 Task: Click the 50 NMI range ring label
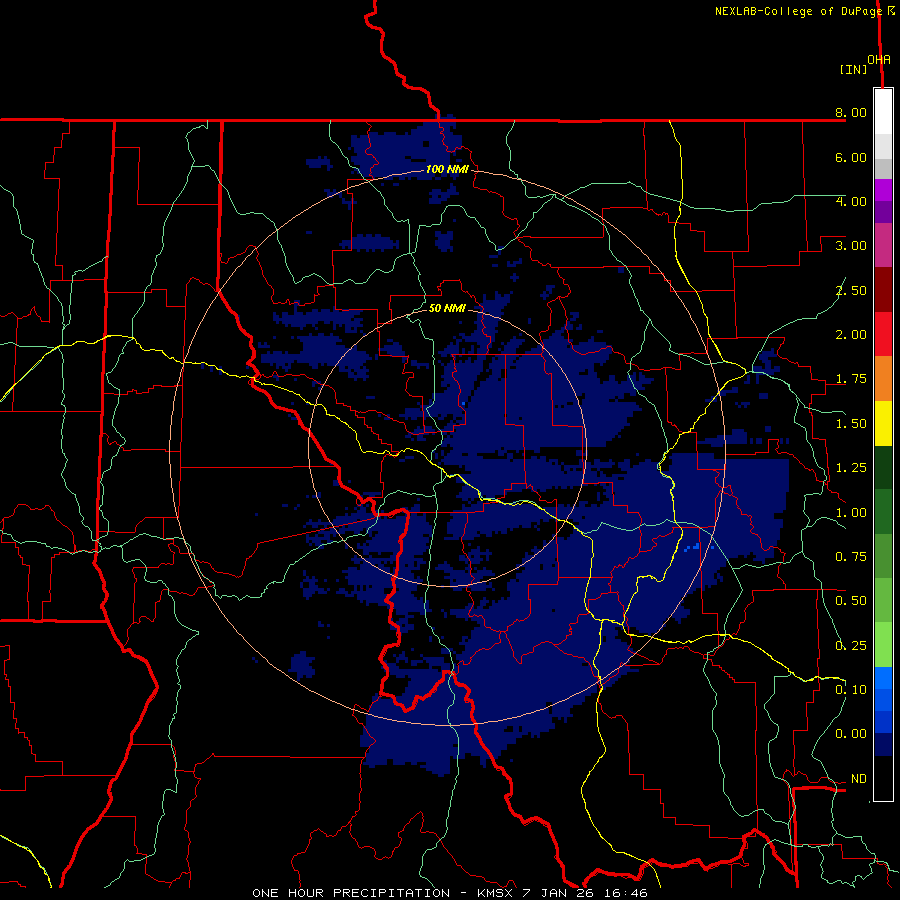pos(447,308)
